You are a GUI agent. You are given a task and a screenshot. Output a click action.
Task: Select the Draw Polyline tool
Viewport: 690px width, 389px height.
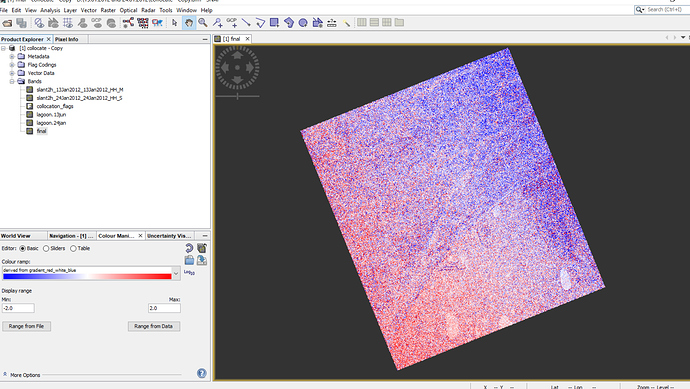coord(260,23)
